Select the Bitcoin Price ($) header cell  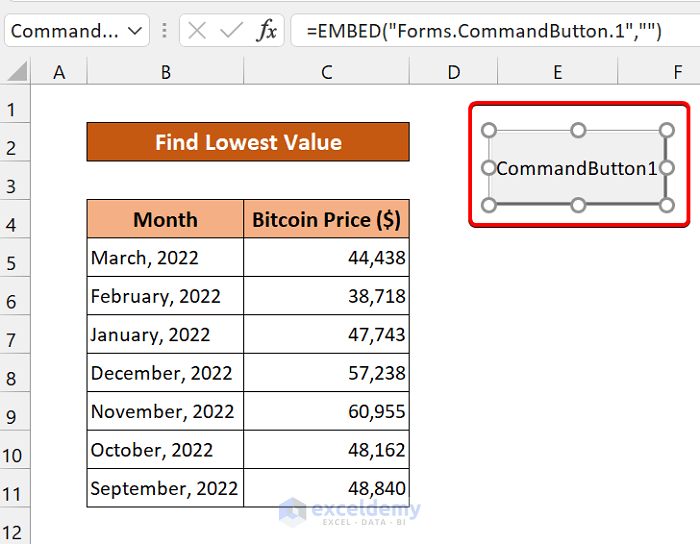327,219
